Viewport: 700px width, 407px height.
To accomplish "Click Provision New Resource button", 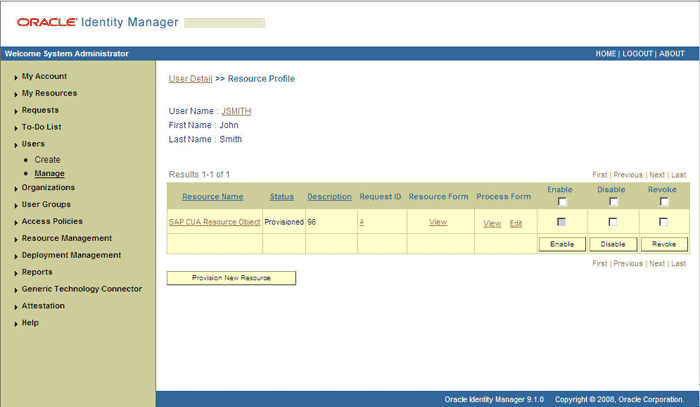I will point(231,278).
